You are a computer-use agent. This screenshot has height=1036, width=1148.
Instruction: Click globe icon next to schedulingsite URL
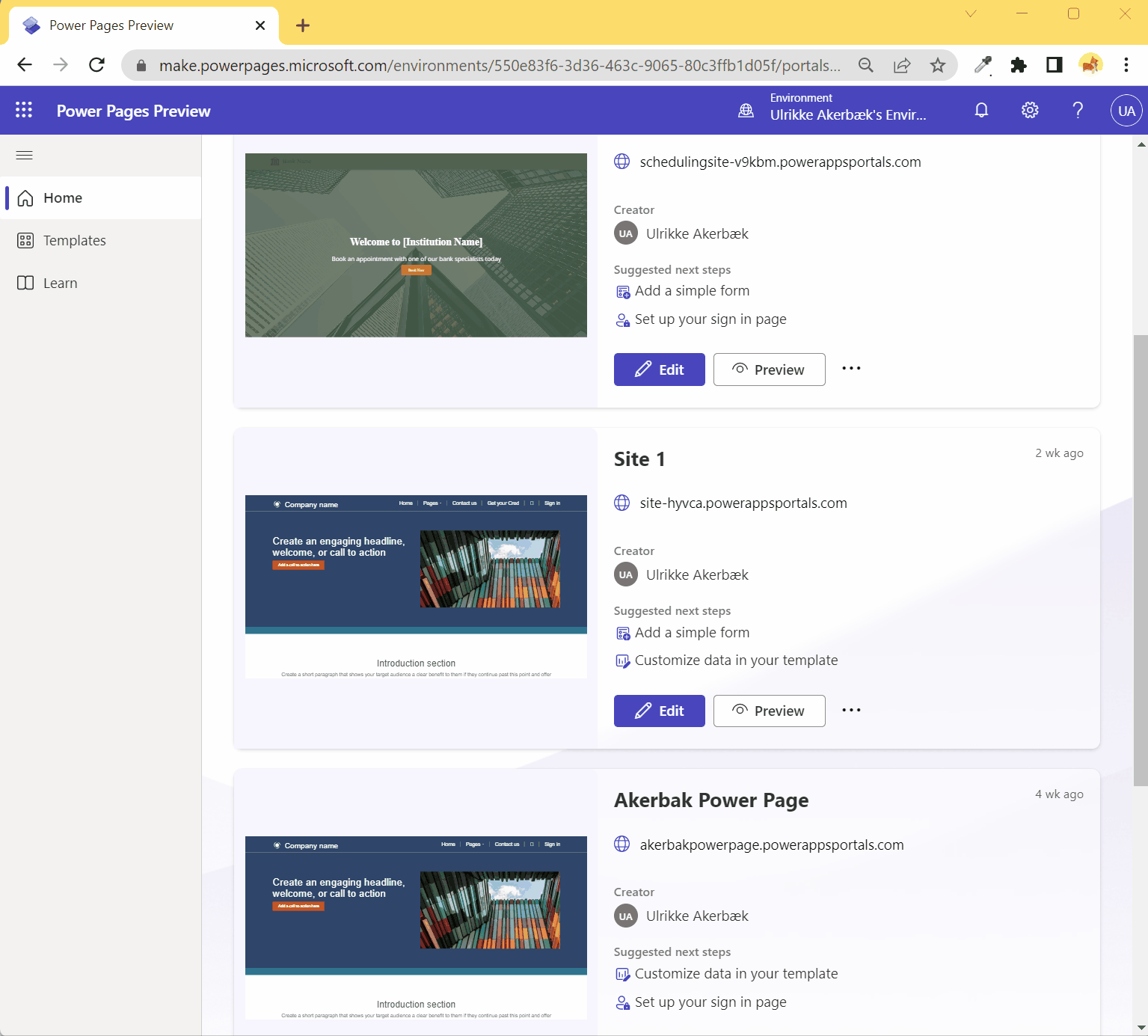pos(622,162)
